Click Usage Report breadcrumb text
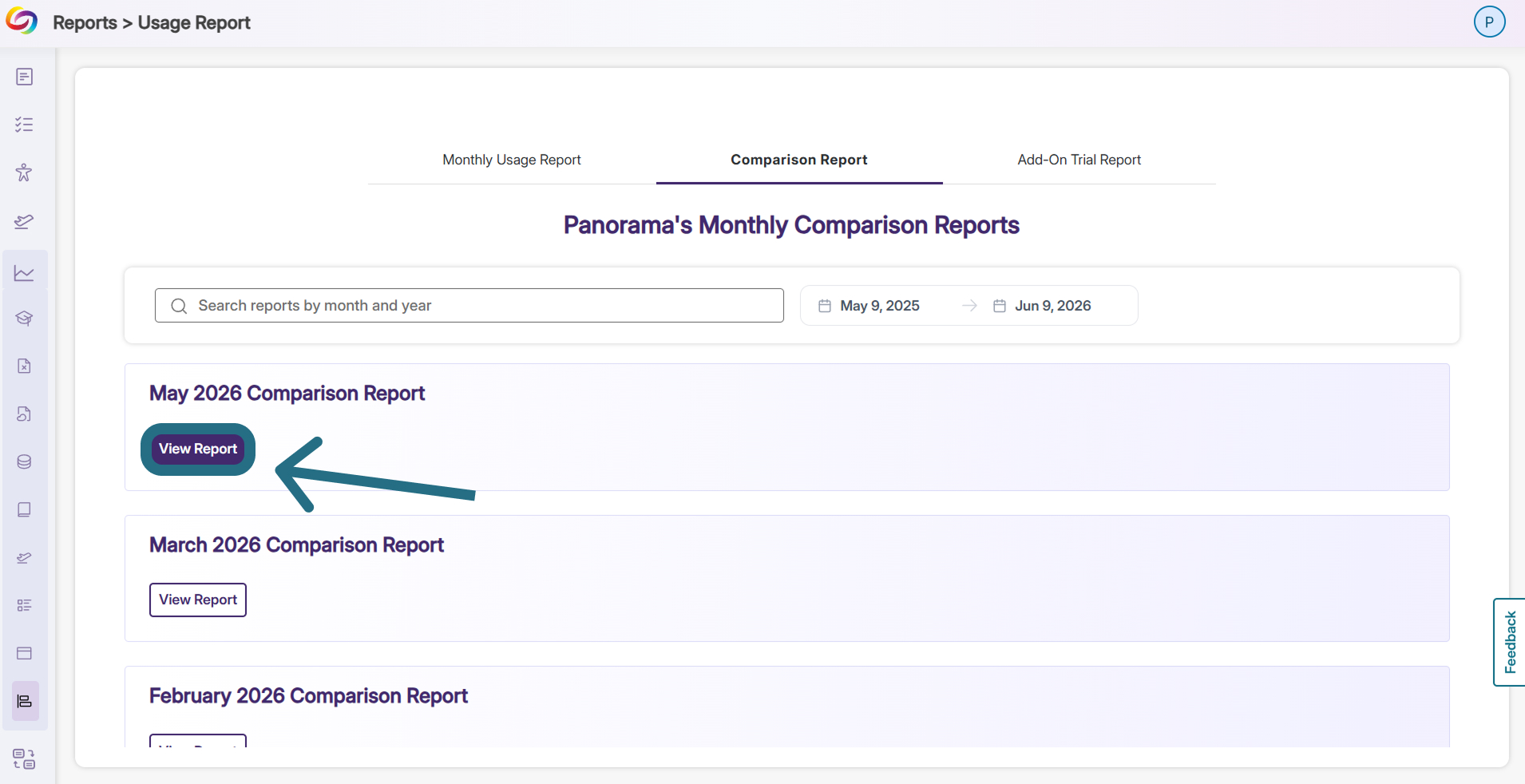This screenshot has width=1525, height=784. click(x=194, y=22)
